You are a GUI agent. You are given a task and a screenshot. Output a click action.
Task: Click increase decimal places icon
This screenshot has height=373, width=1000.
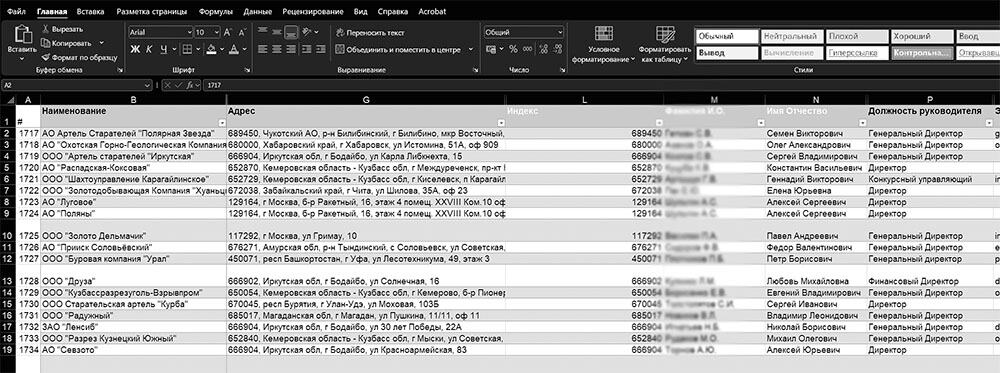pyautogui.click(x=543, y=49)
